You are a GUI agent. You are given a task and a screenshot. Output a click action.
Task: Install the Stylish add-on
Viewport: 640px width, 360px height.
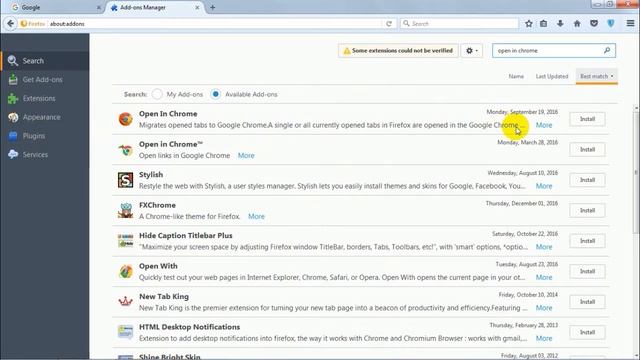point(587,180)
